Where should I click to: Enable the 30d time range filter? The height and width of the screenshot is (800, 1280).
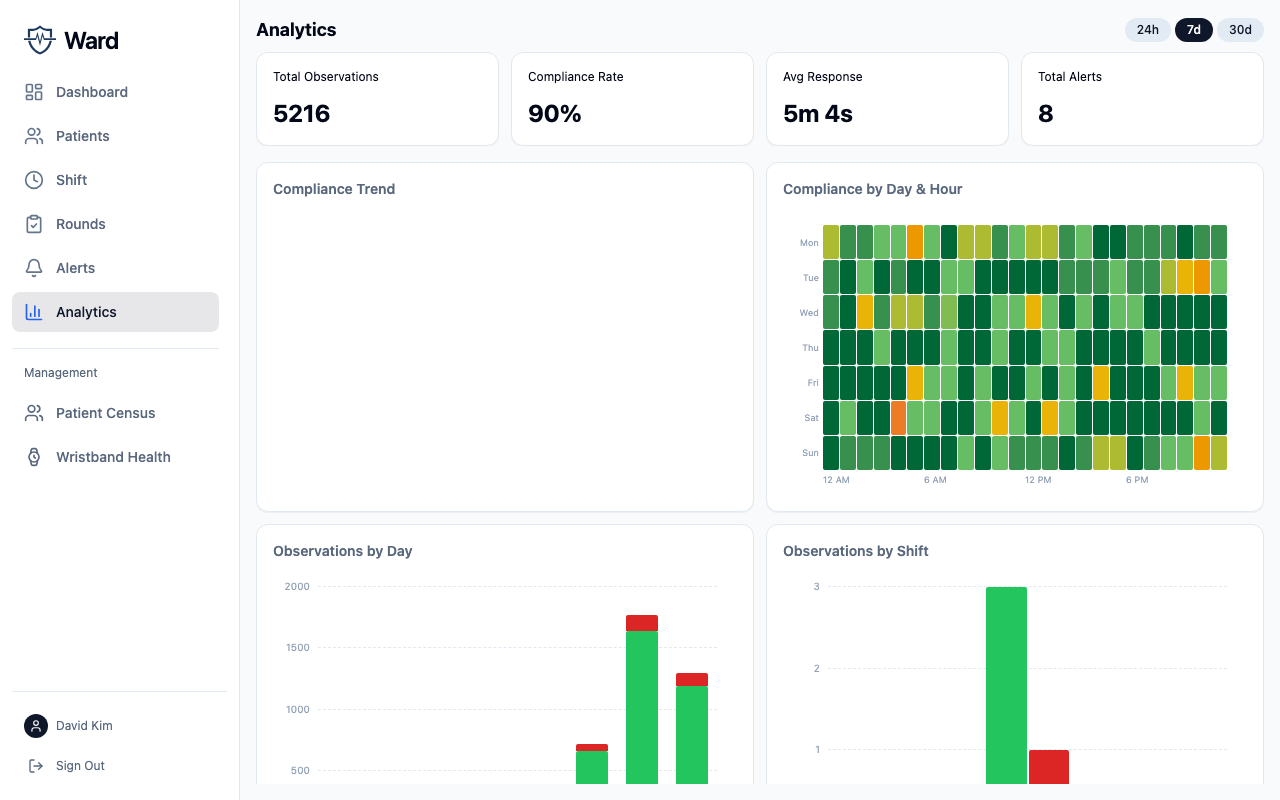[1240, 30]
